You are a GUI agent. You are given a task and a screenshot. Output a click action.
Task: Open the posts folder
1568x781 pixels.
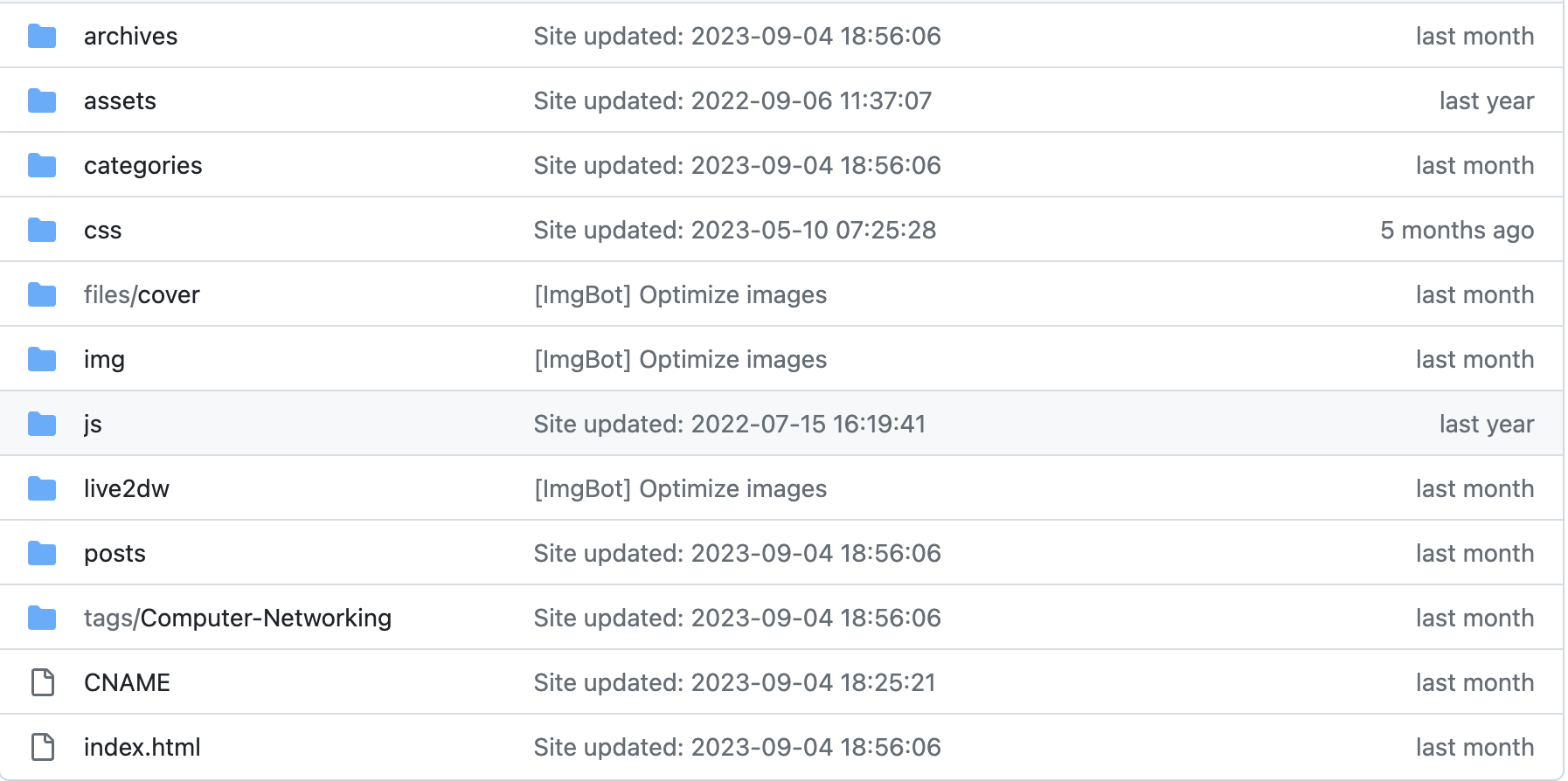tap(114, 553)
